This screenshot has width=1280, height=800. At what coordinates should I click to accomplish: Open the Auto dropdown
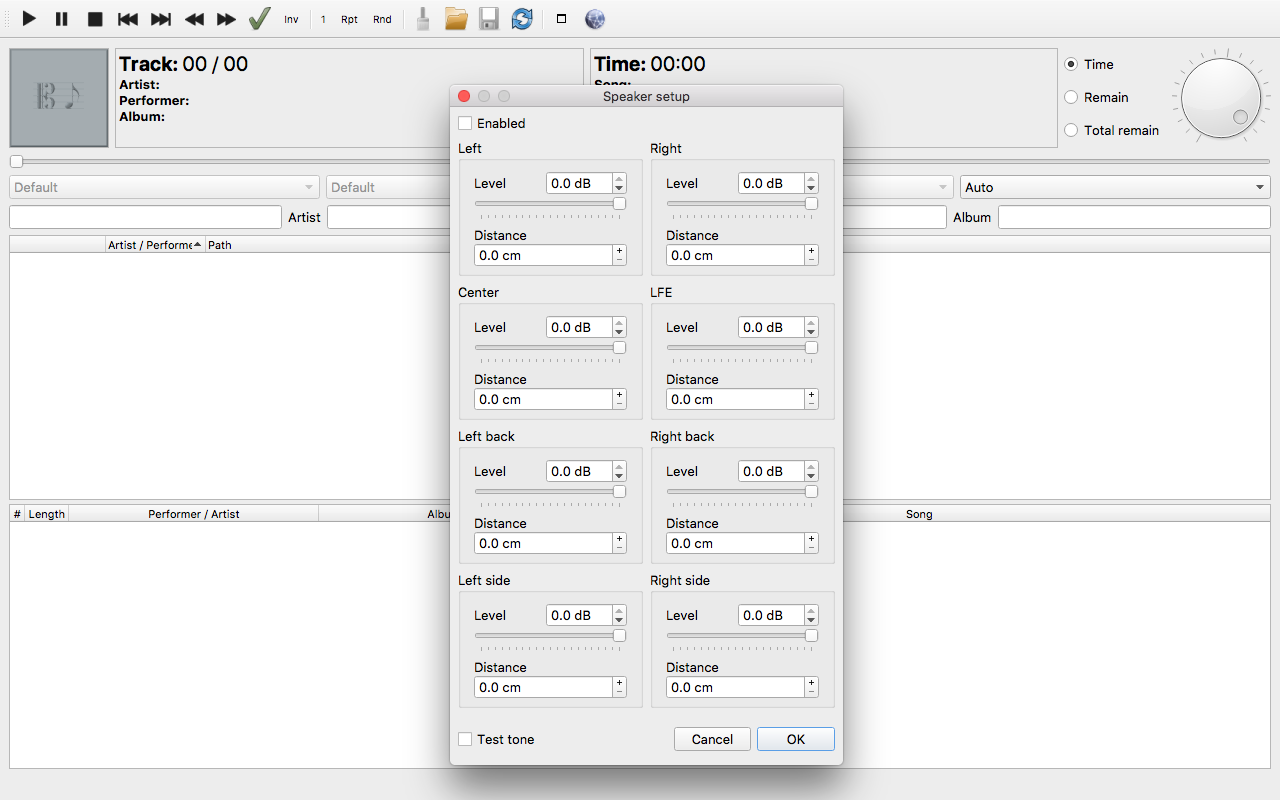(1114, 187)
